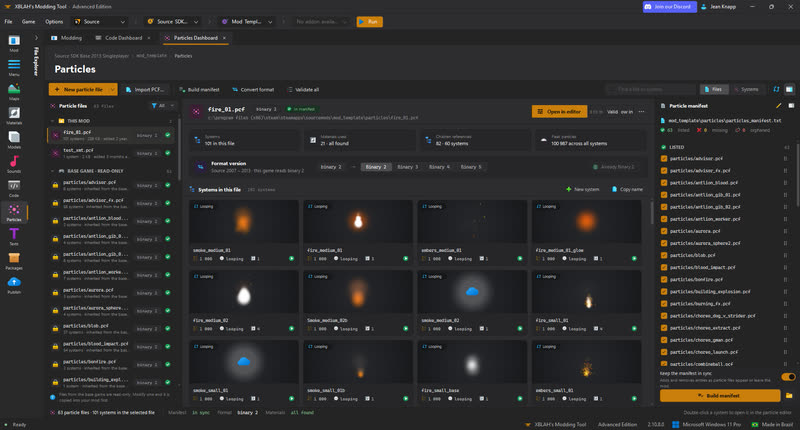Click the panel icon in Particle manifest header
800x430 pixels.
[x=791, y=106]
